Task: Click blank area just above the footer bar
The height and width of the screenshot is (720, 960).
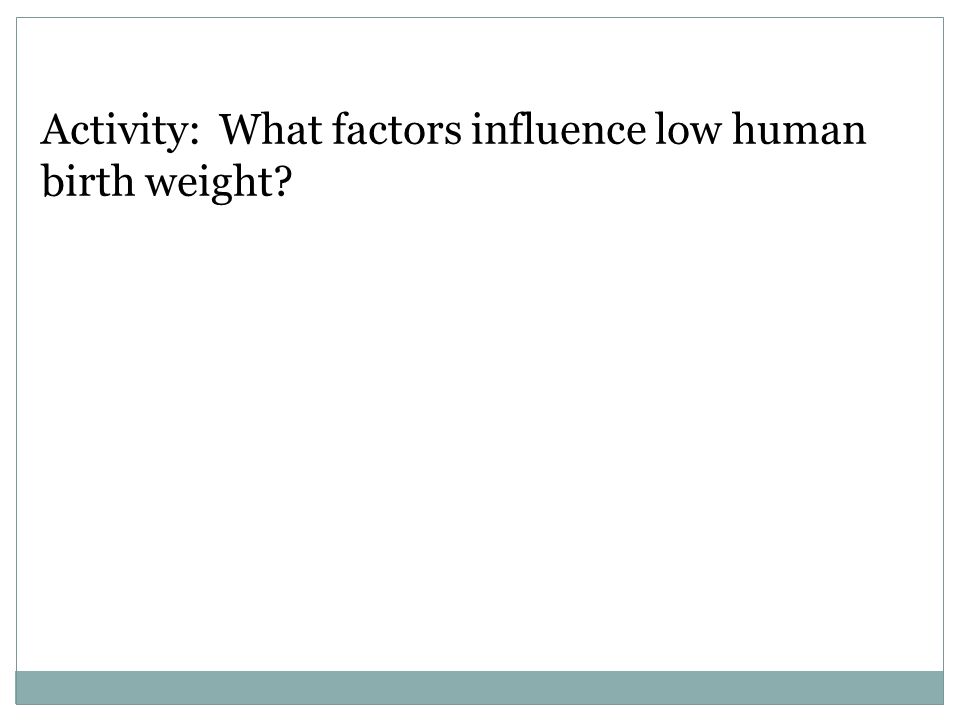Action: click(x=479, y=658)
